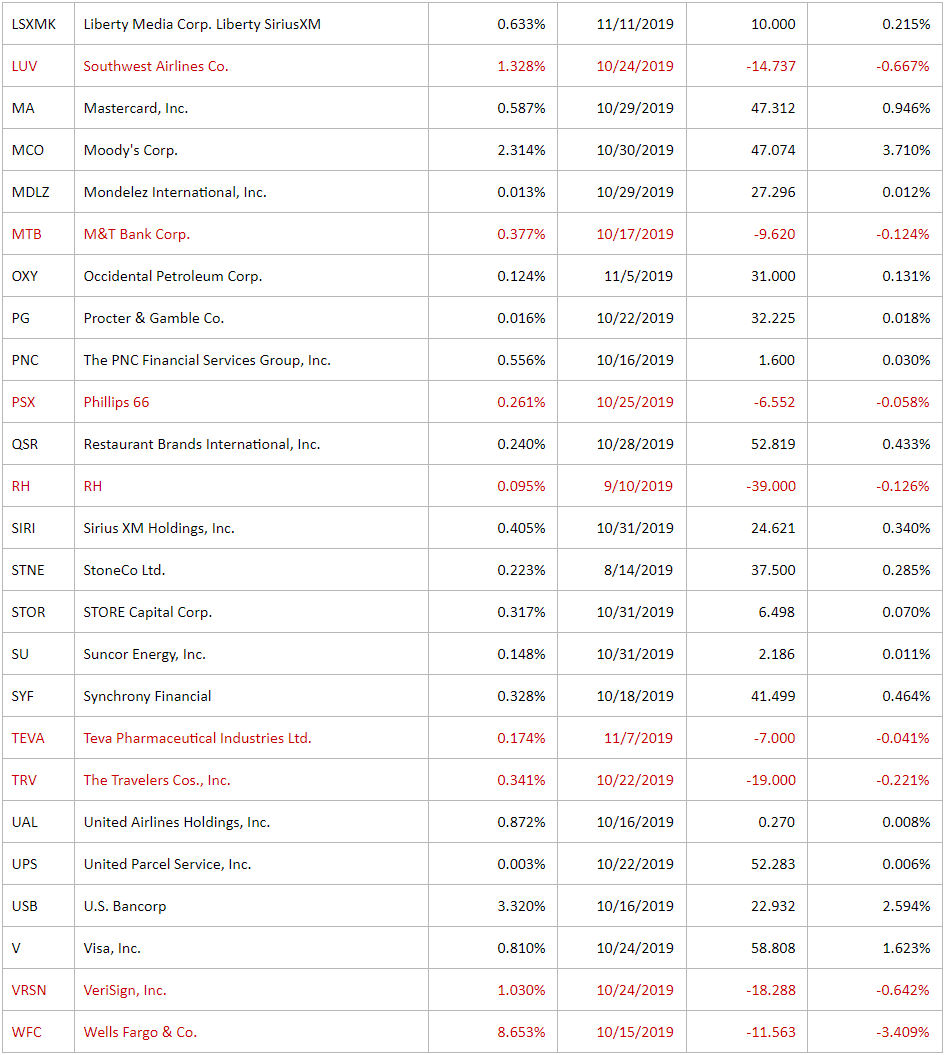Select the Wells Fargo & Co. name
The width and height of the screenshot is (945, 1055).
coord(139,1032)
